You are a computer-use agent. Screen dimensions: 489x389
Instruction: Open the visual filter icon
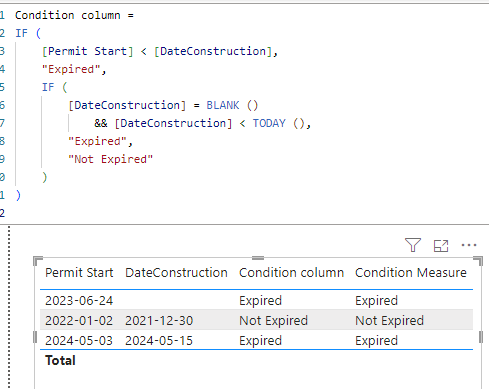tap(413, 245)
